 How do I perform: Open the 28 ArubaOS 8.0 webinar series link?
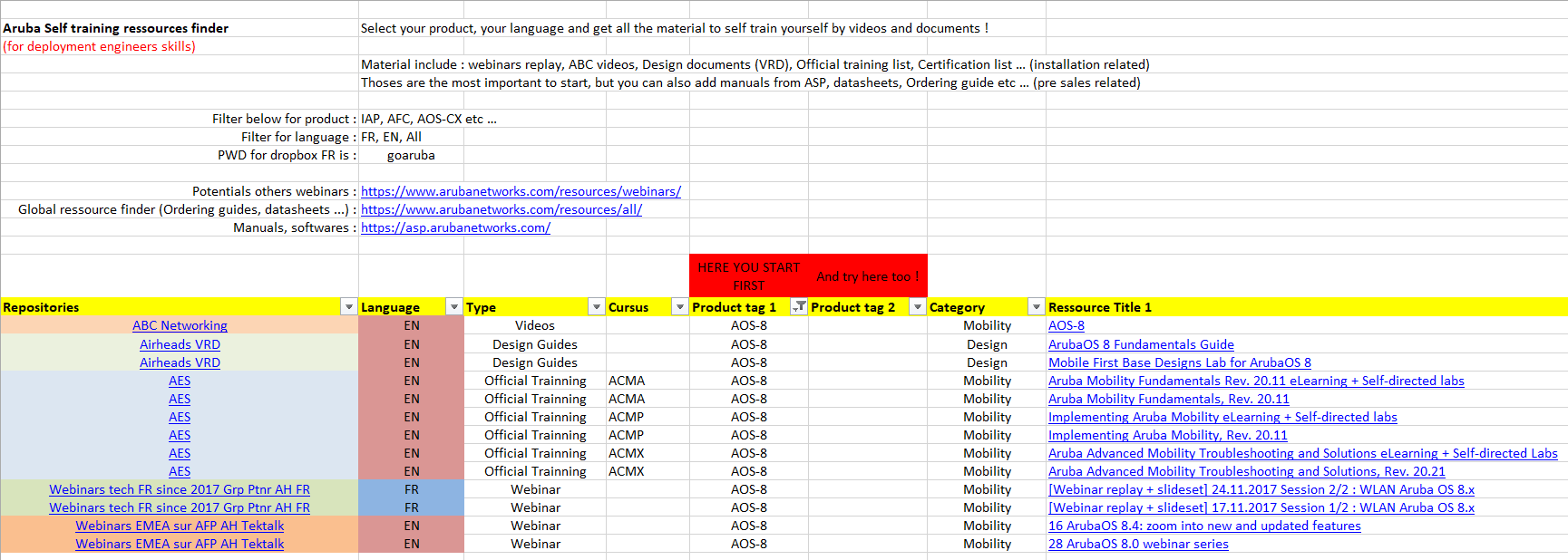pyautogui.click(x=1138, y=544)
